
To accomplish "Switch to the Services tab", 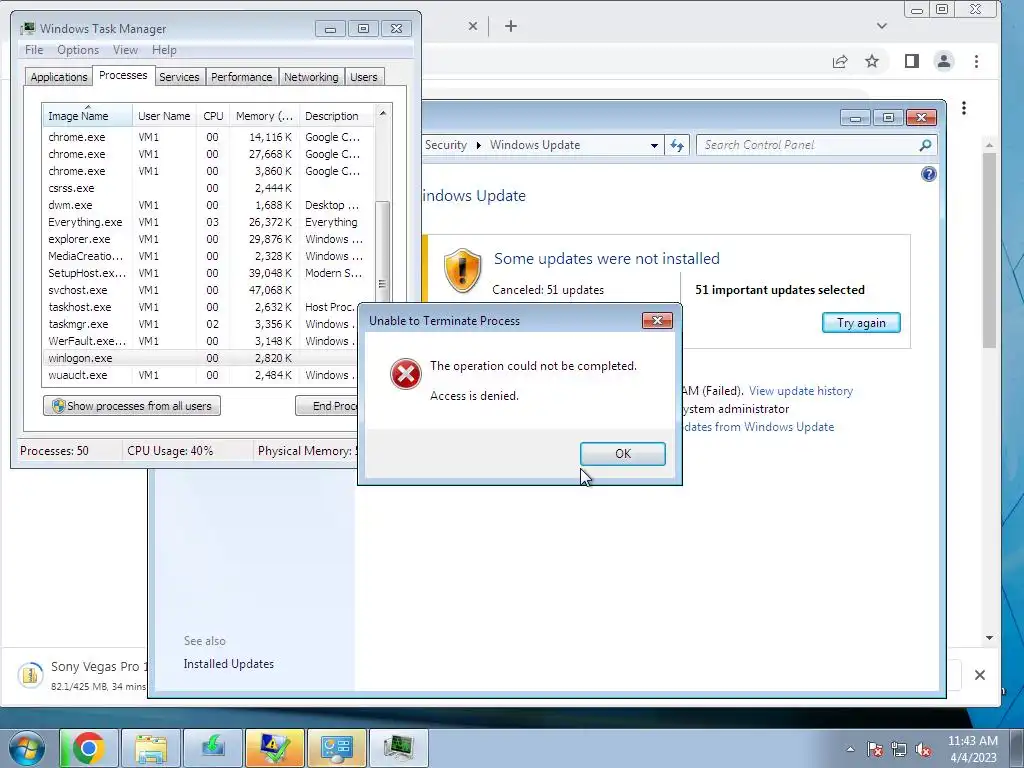I will click(179, 77).
